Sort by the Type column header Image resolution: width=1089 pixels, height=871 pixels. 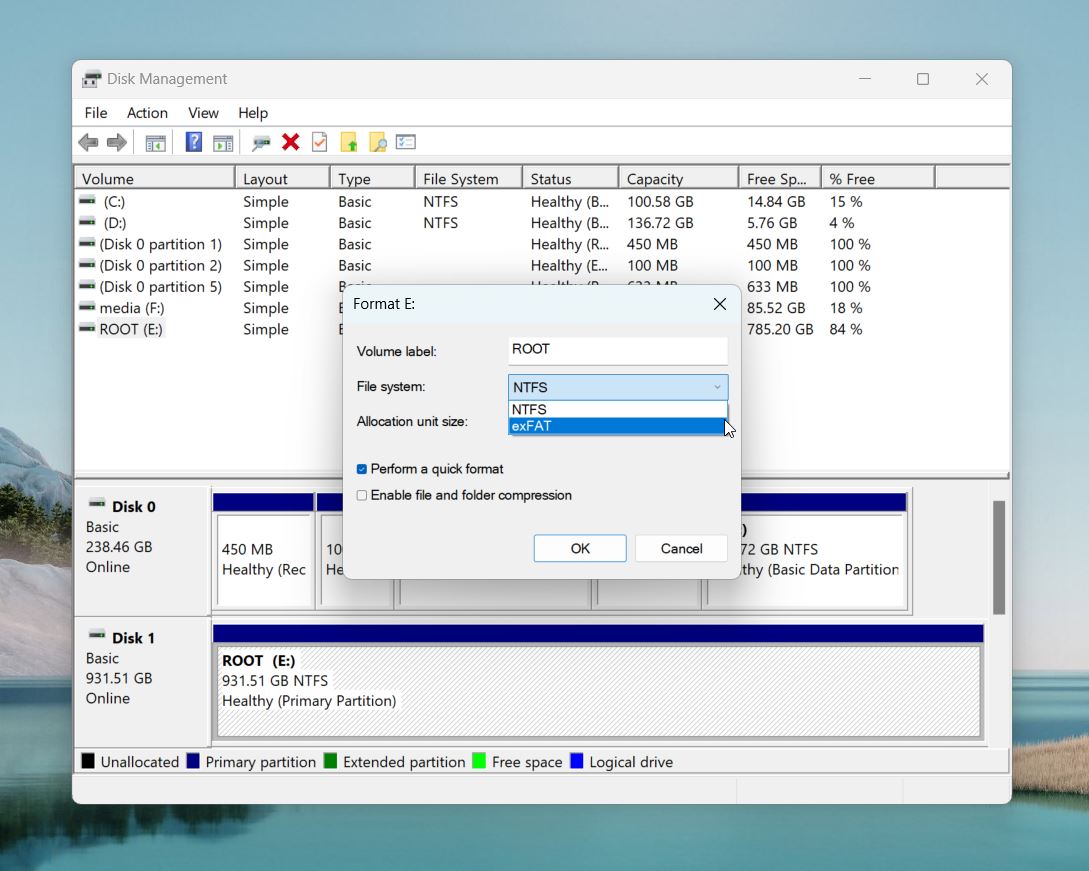coord(372,179)
